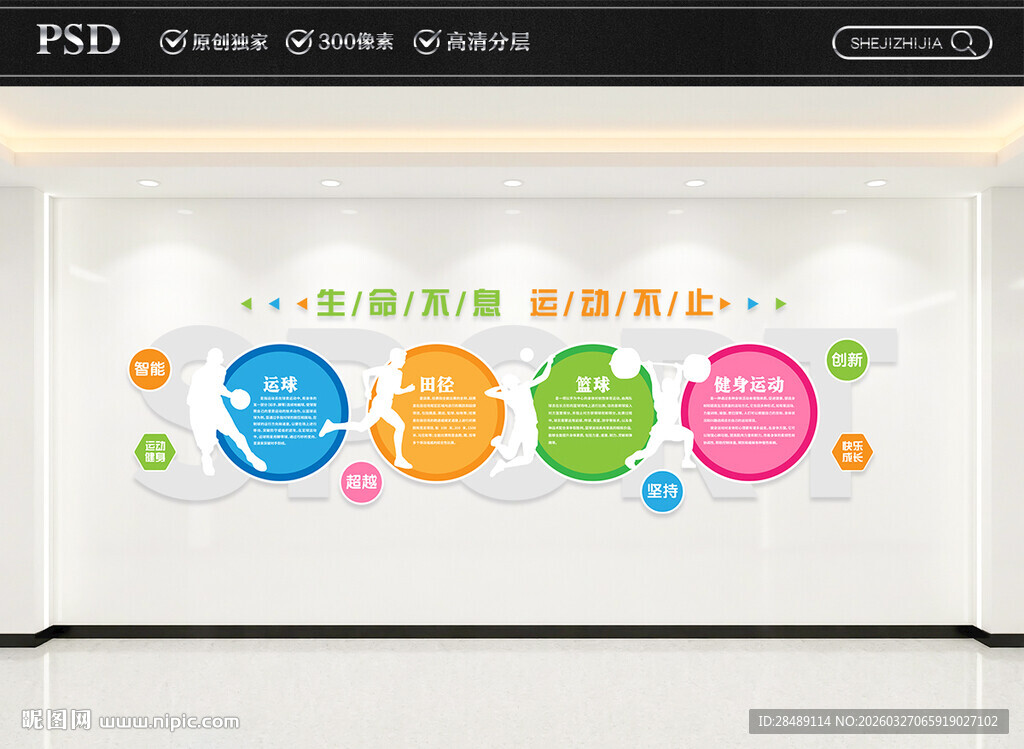Viewport: 1024px width, 749px height.
Task: Click the blue left-pointing arrow before the slogan
Action: (x=274, y=304)
